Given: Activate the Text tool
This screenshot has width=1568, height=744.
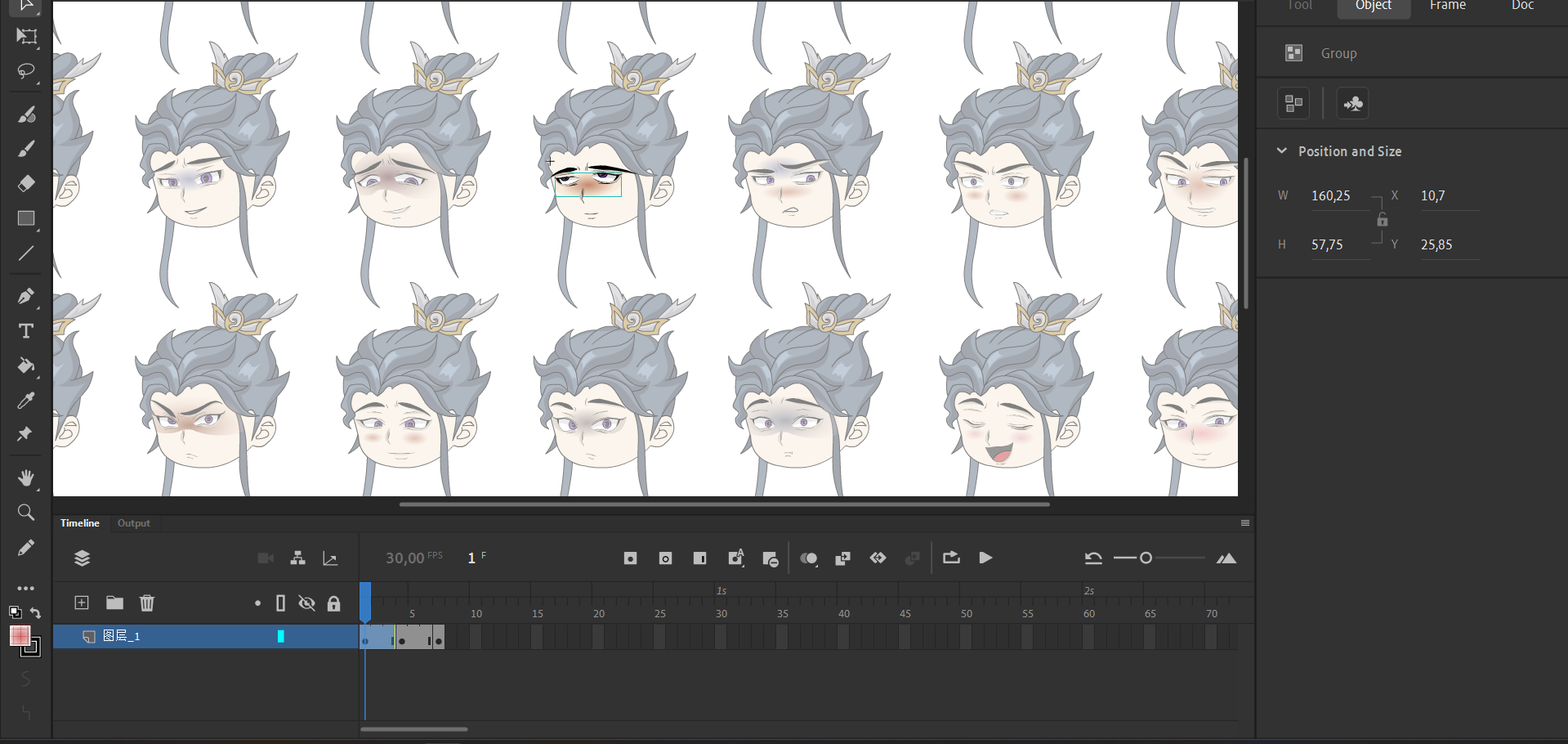Looking at the screenshot, I should 26,331.
